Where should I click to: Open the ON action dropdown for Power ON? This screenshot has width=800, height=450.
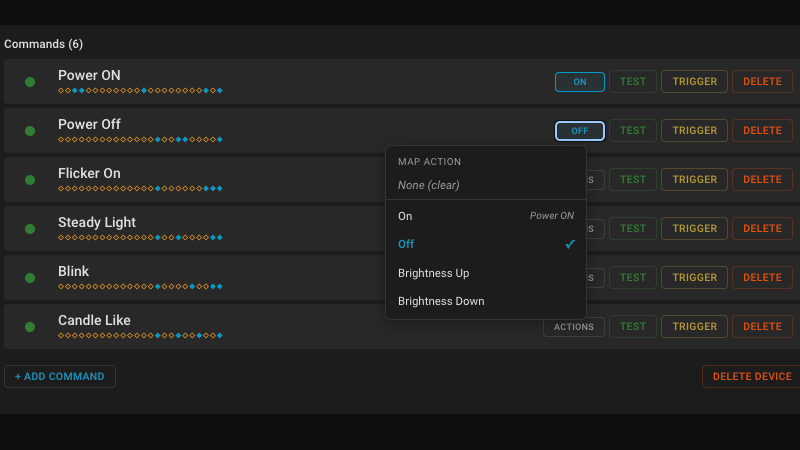point(580,82)
